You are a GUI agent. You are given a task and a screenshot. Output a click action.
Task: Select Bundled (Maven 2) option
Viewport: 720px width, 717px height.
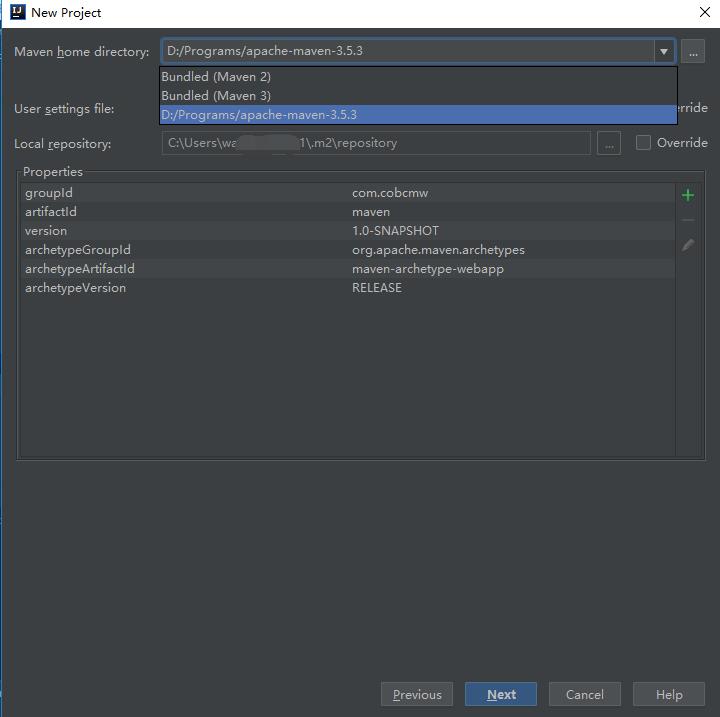coord(216,77)
